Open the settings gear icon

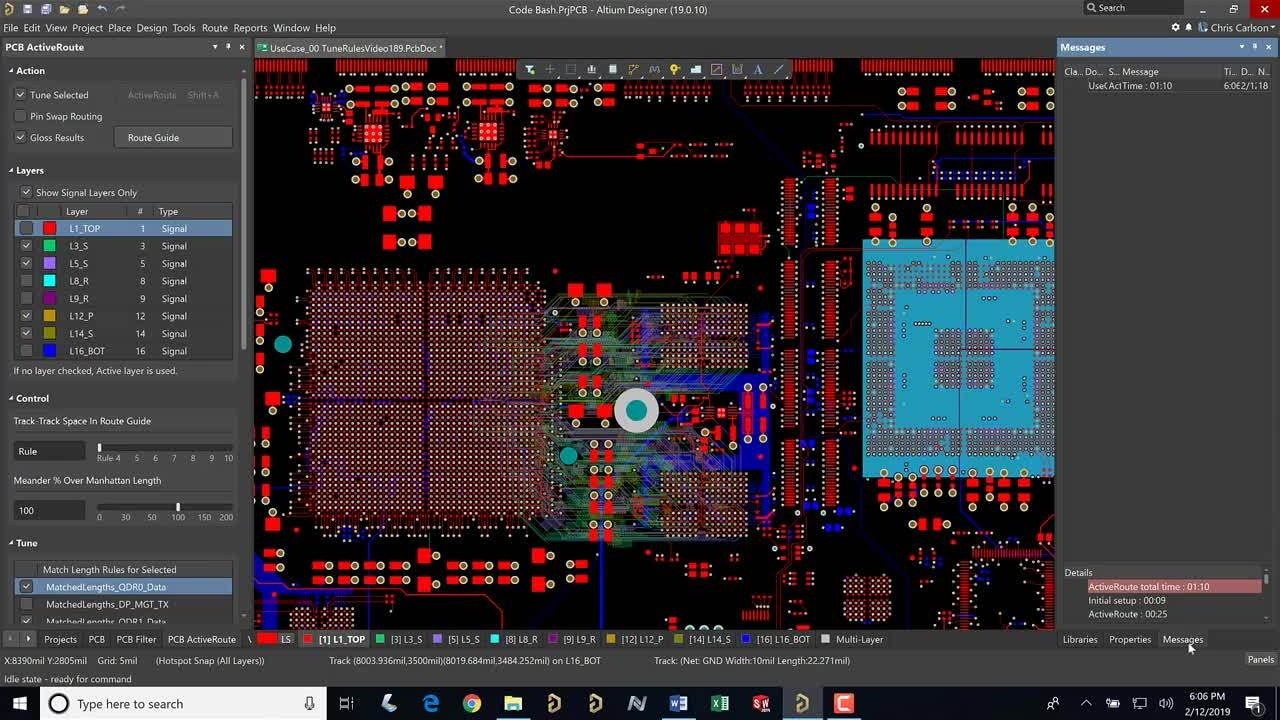(1176, 28)
